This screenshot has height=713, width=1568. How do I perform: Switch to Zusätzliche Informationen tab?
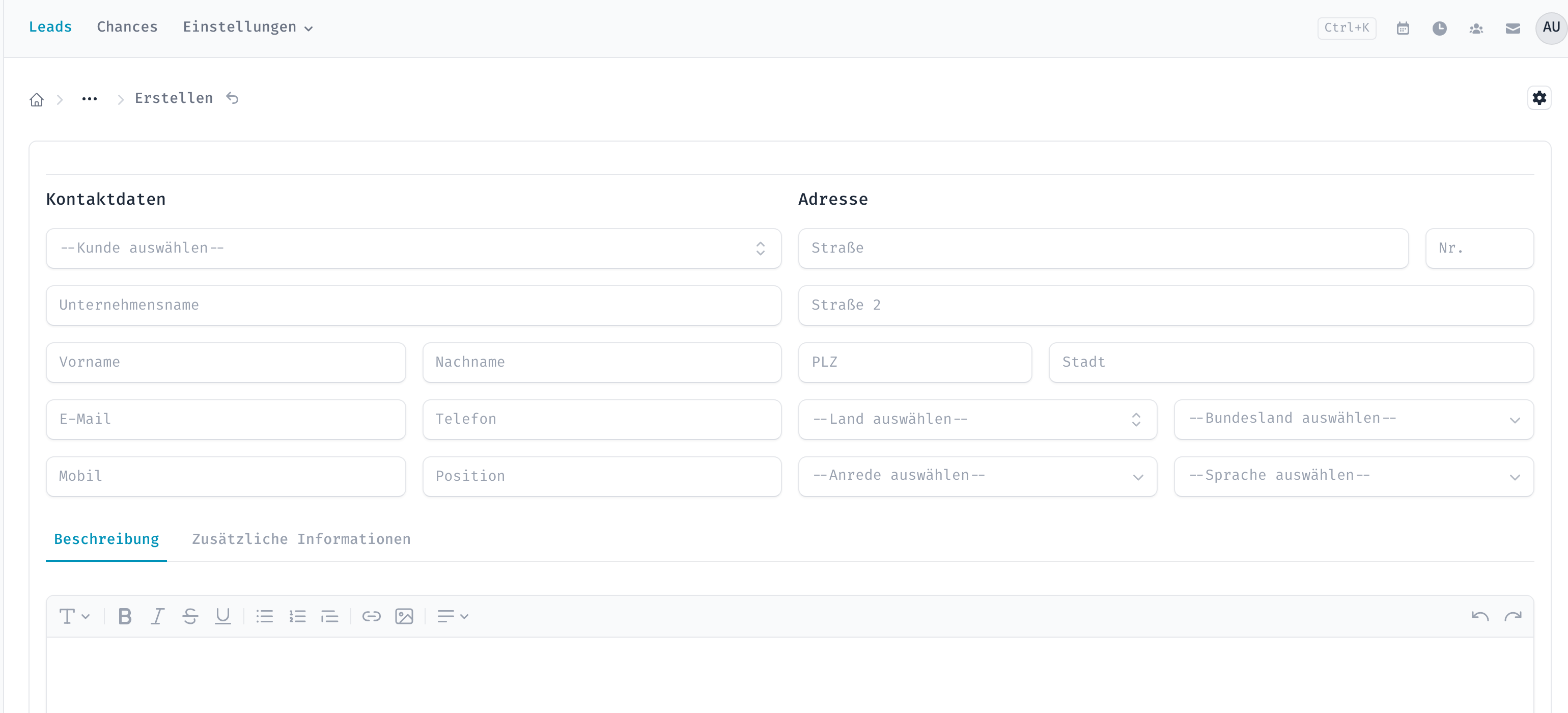[301, 539]
